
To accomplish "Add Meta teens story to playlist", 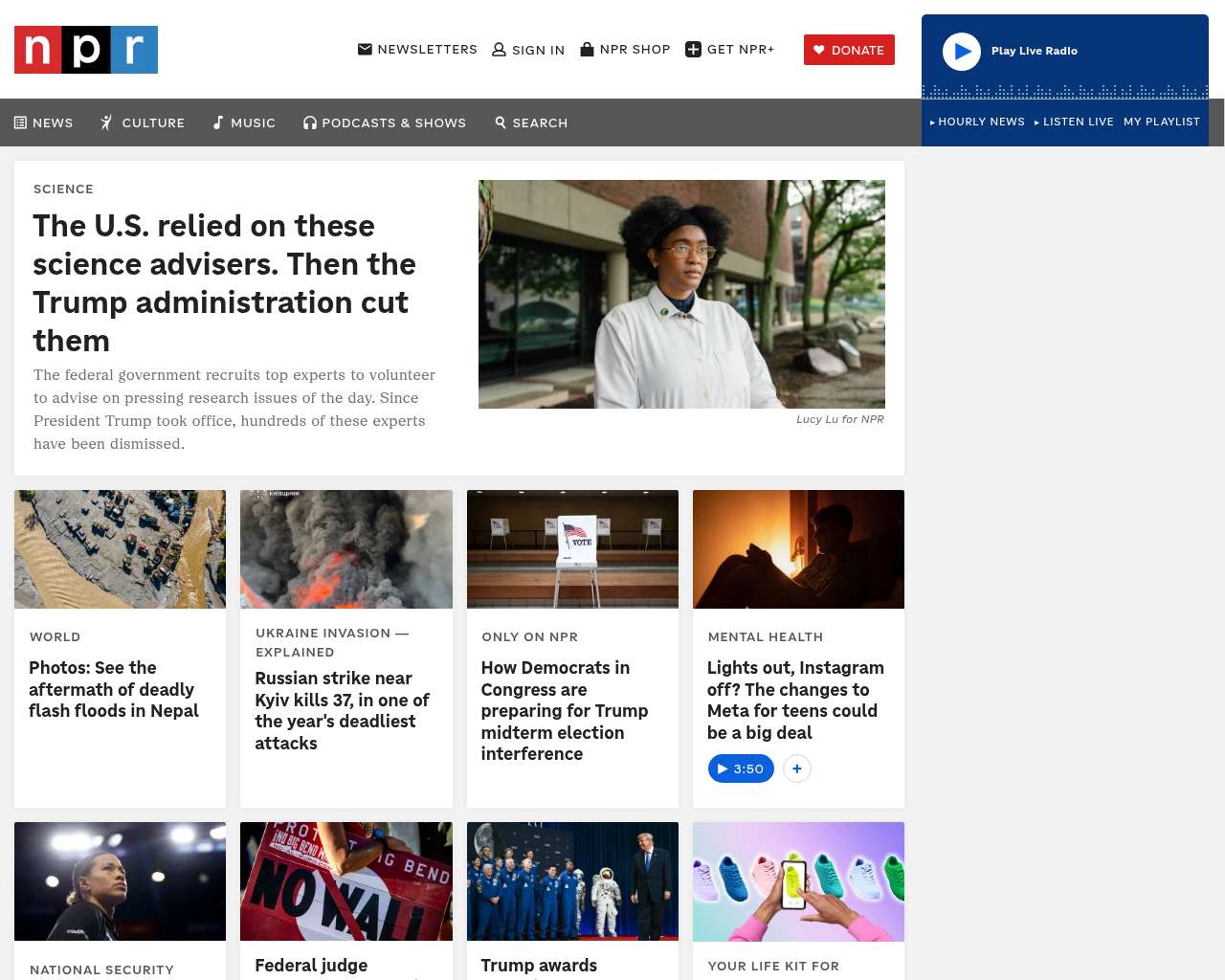I will coord(797,768).
